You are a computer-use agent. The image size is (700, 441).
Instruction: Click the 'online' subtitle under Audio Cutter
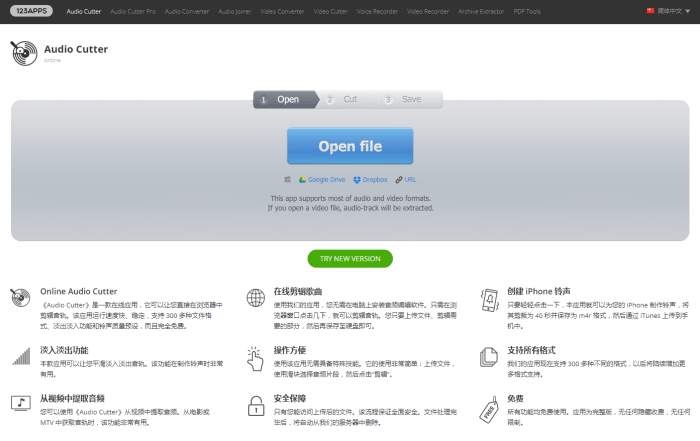[52, 60]
